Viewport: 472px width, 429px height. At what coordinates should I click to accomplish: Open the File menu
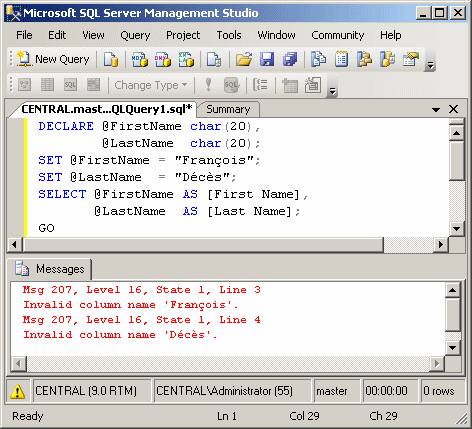point(24,35)
